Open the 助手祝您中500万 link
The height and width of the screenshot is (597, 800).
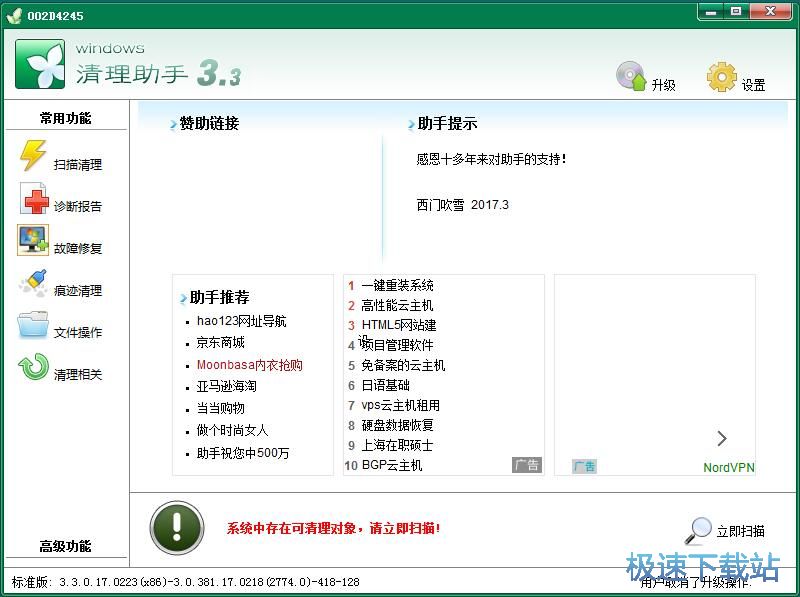pyautogui.click(x=243, y=453)
